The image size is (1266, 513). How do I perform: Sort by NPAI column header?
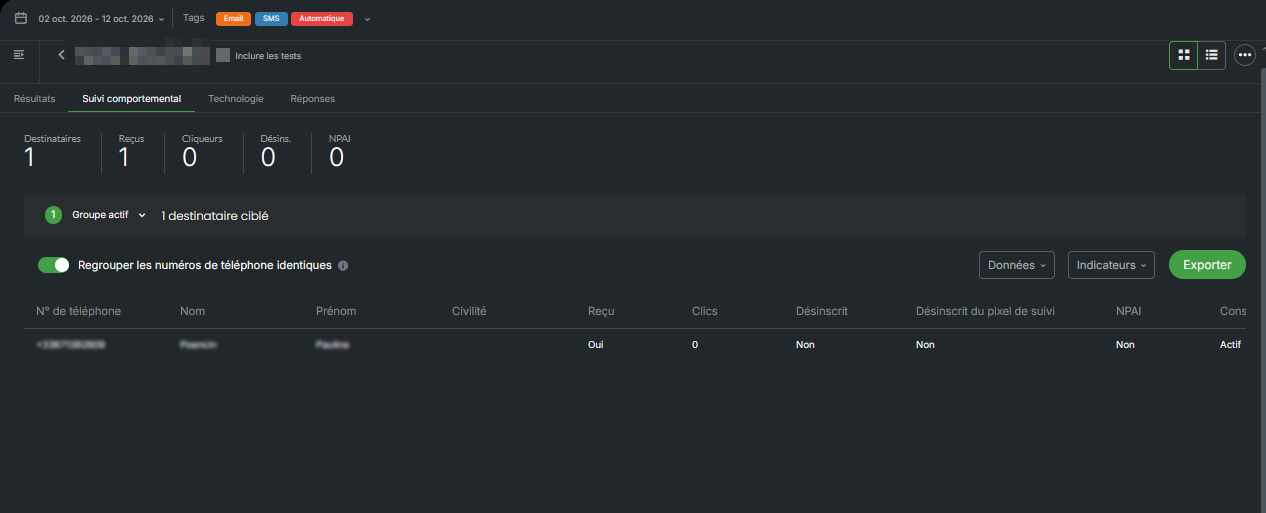[1128, 311]
